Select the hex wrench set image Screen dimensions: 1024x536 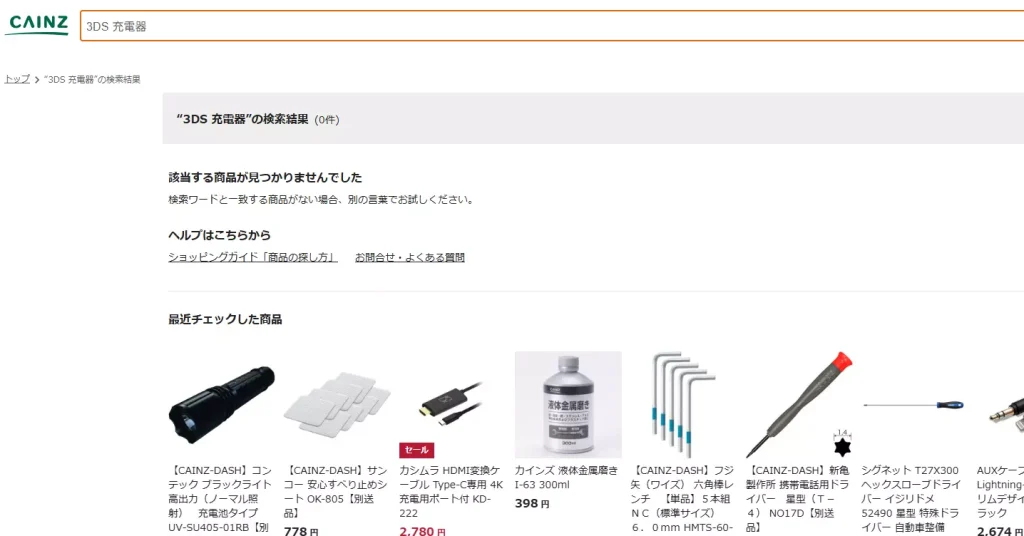684,405
